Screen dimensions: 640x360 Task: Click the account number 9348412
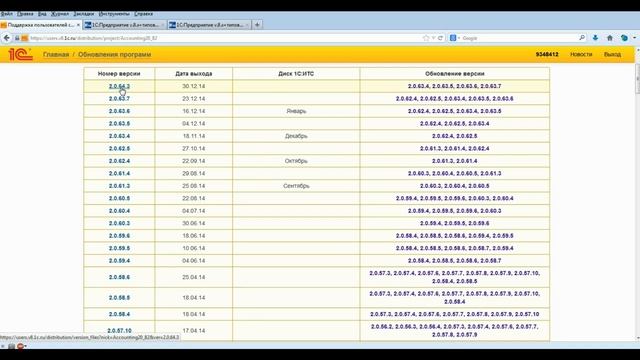pyautogui.click(x=547, y=54)
